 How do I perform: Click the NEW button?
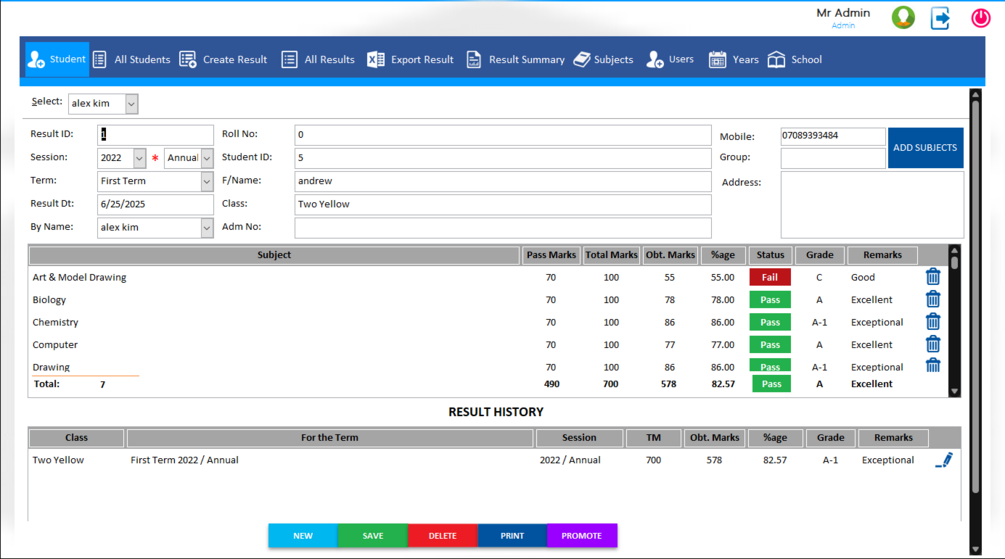click(303, 535)
